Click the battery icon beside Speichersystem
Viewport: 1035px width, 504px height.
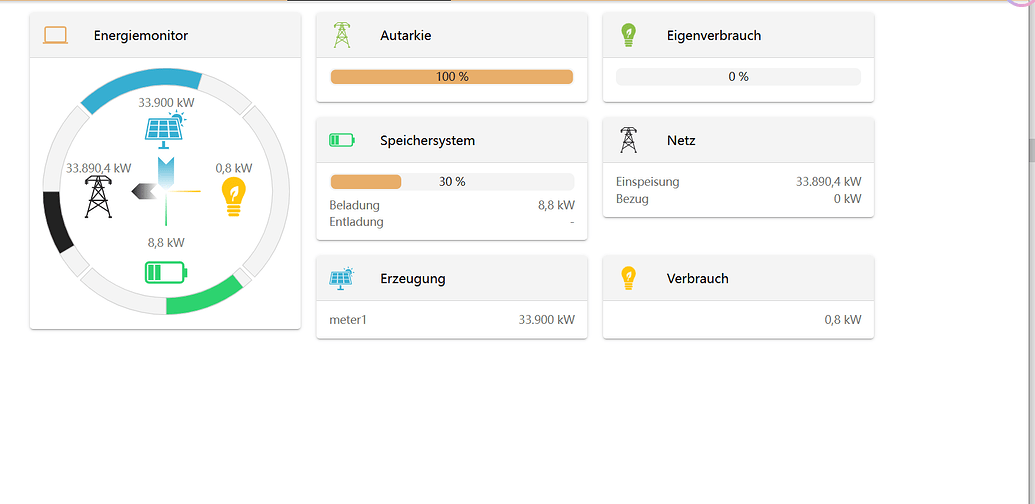coord(342,140)
